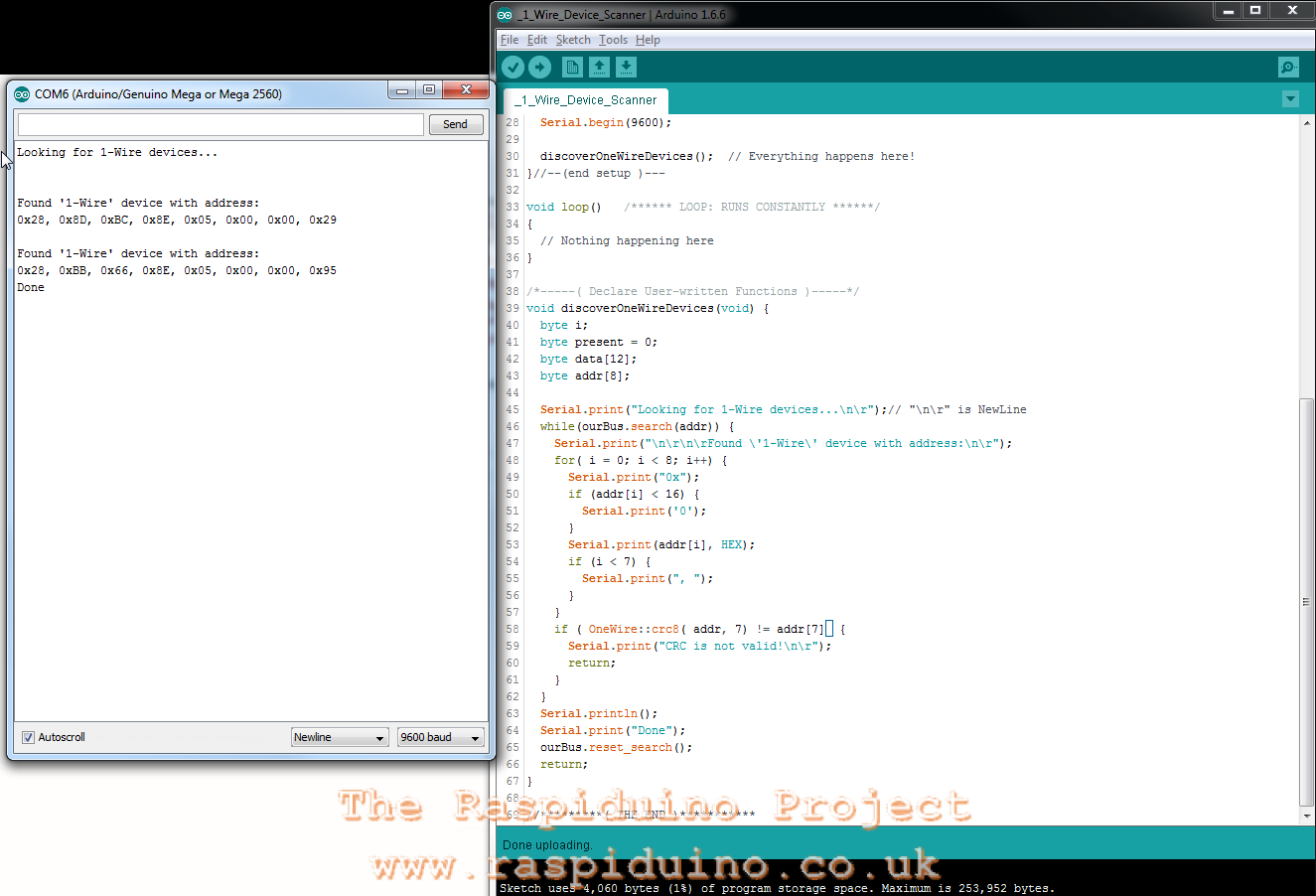
Task: Click the Upload sketch arrow icon
Action: point(539,67)
